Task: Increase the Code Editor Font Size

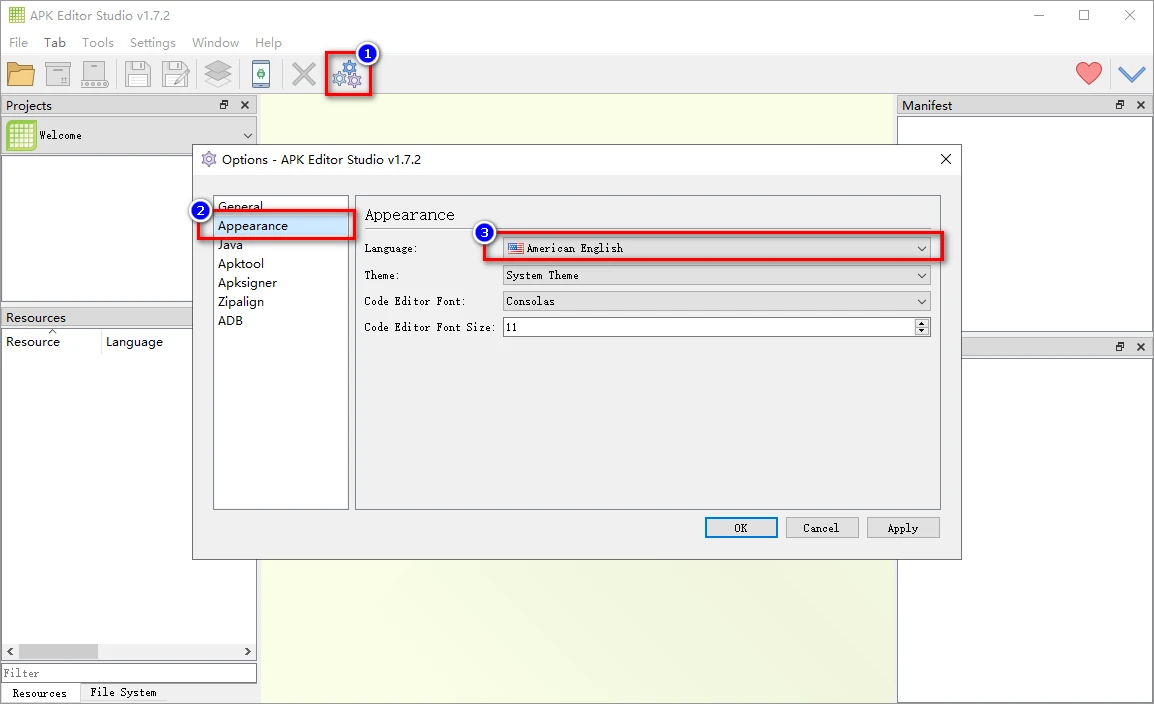Action: 922,323
